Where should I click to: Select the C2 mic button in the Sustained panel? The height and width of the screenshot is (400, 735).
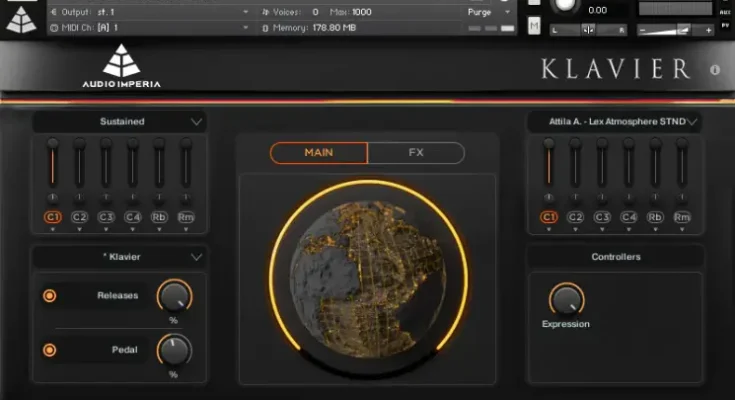[79, 216]
